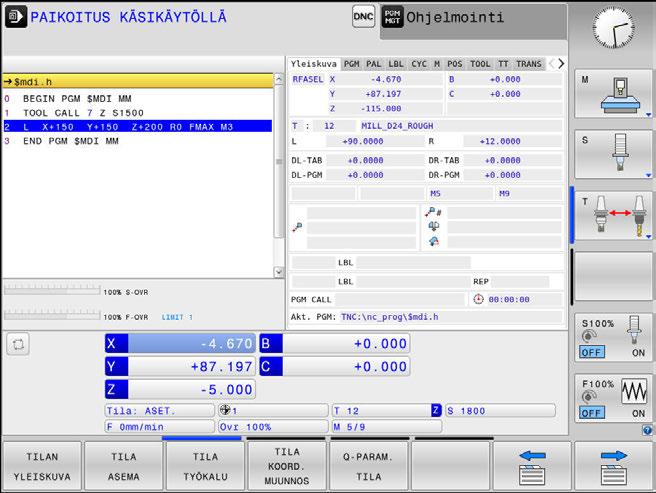The width and height of the screenshot is (656, 493).
Task: Turn ON the S100% spindle override
Action: (638, 353)
